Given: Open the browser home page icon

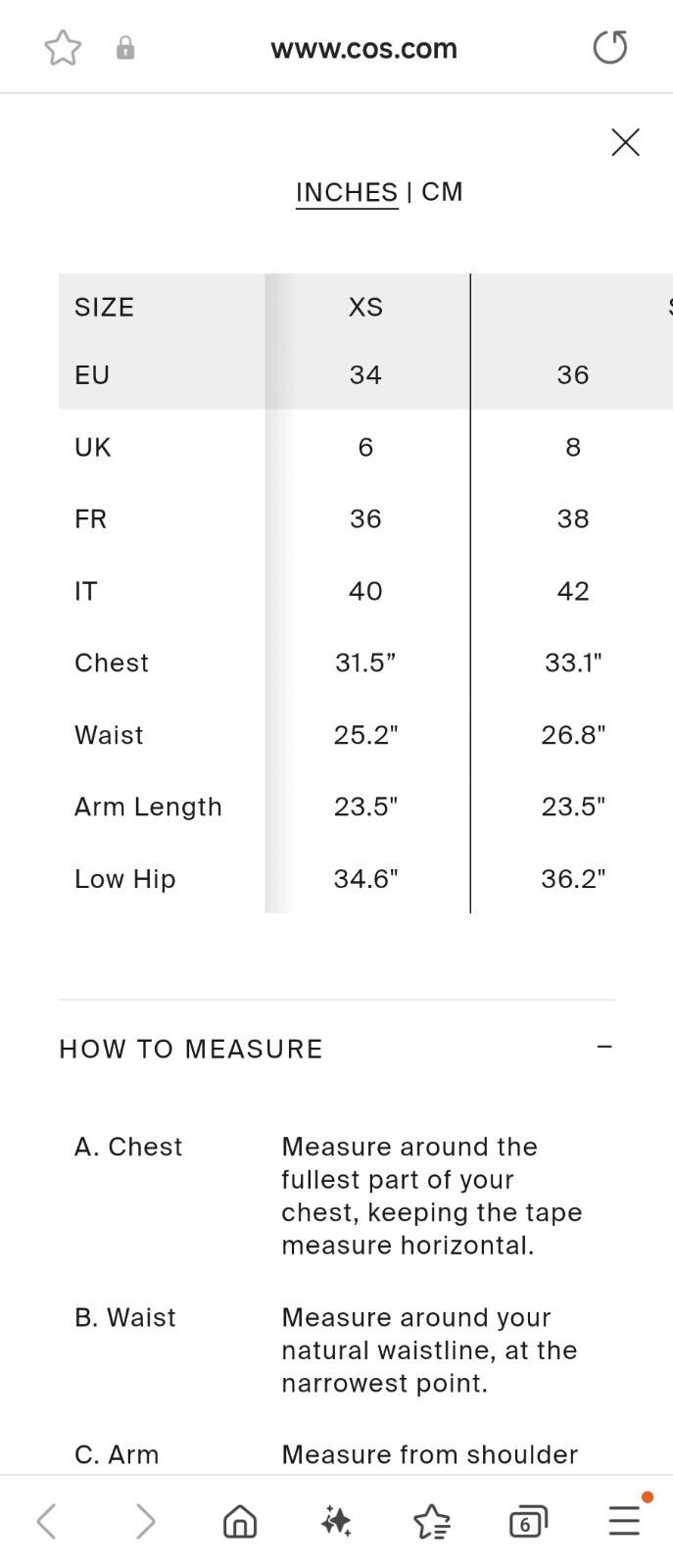Looking at the screenshot, I should pyautogui.click(x=240, y=1521).
